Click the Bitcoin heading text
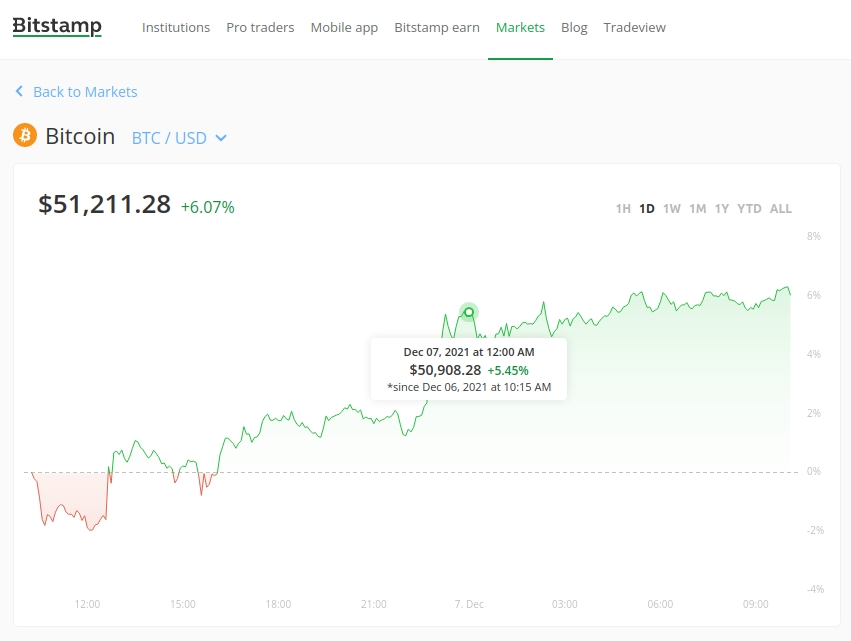 [x=80, y=136]
